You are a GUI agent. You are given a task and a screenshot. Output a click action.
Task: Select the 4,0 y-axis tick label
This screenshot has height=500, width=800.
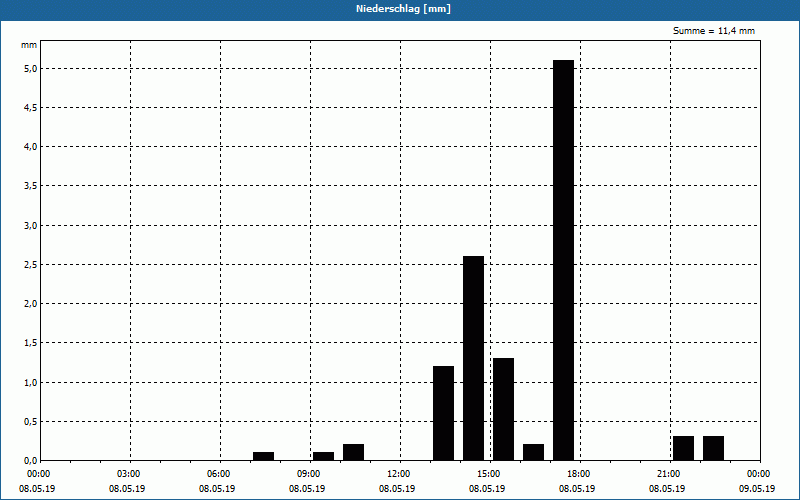pyautogui.click(x=30, y=147)
